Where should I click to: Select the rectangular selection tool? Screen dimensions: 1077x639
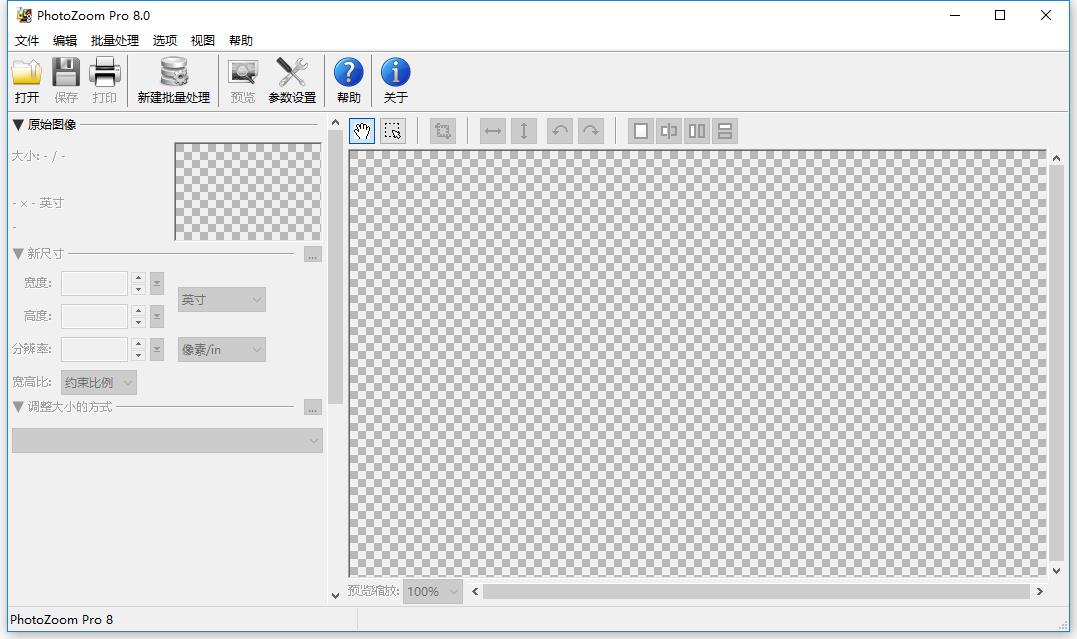coord(393,131)
